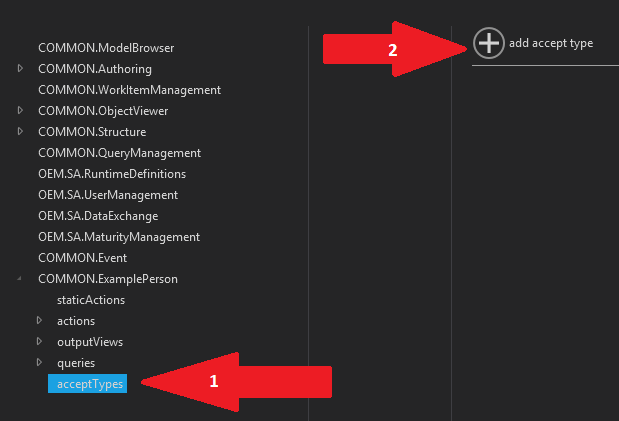619x421 pixels.
Task: Select COMMON.Event in the tree
Action: [x=83, y=258]
